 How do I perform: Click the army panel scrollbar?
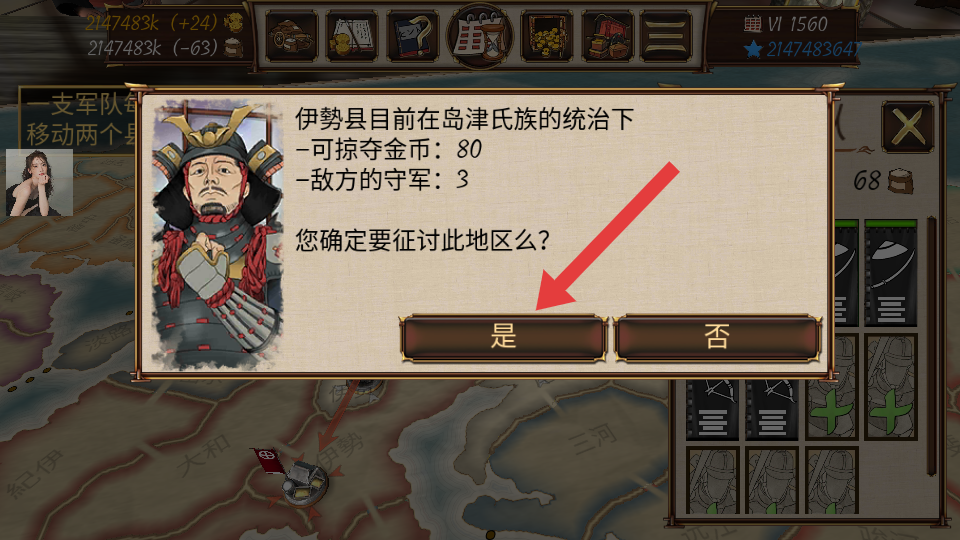click(x=932, y=346)
